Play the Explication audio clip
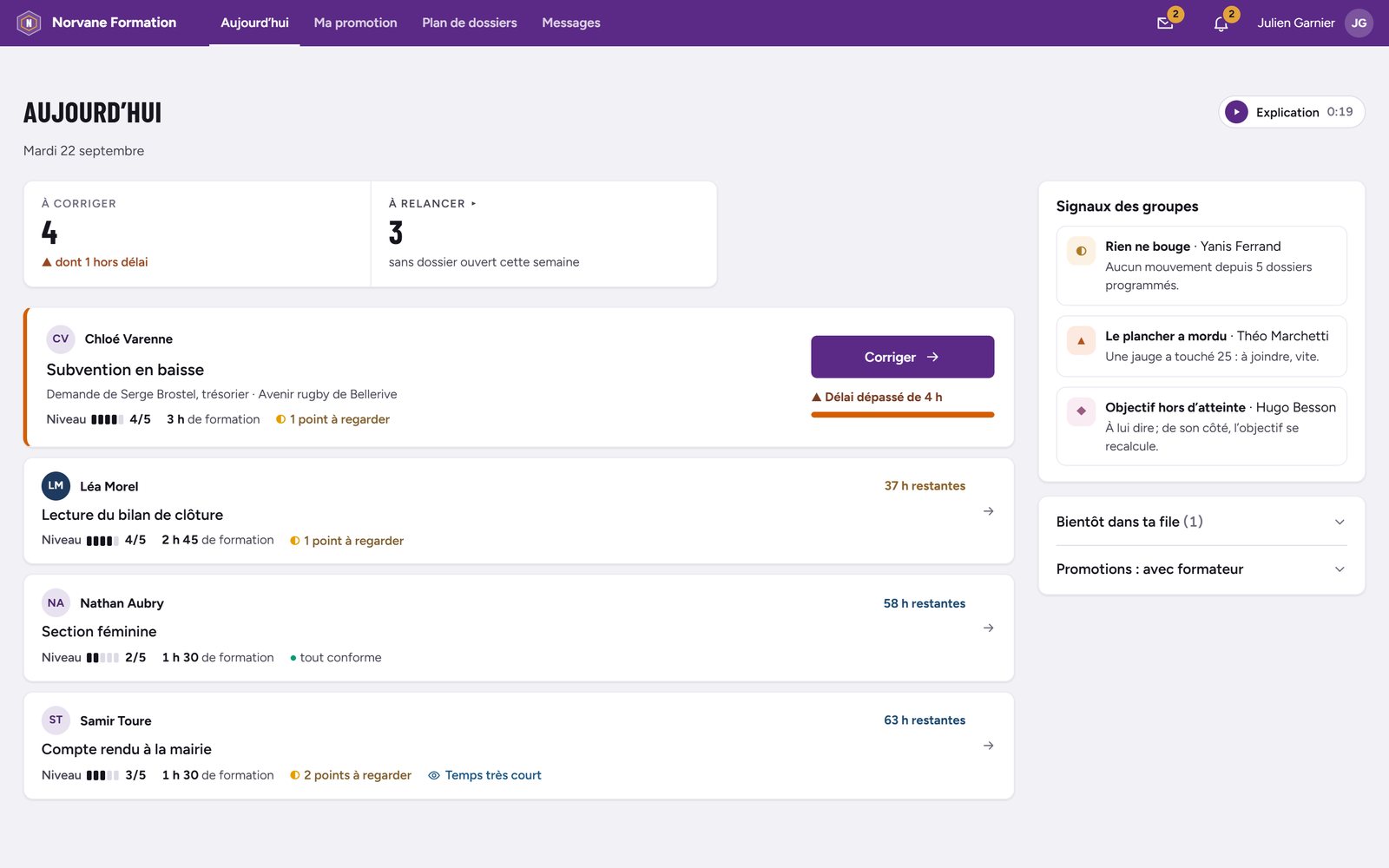 (1236, 112)
